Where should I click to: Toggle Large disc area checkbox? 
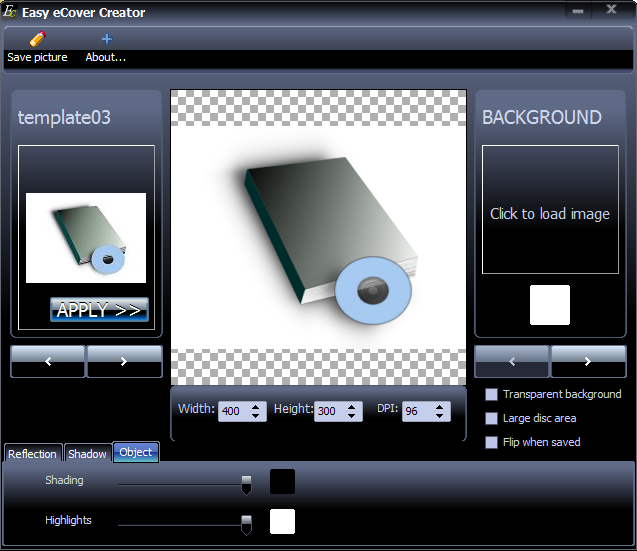pyautogui.click(x=492, y=419)
